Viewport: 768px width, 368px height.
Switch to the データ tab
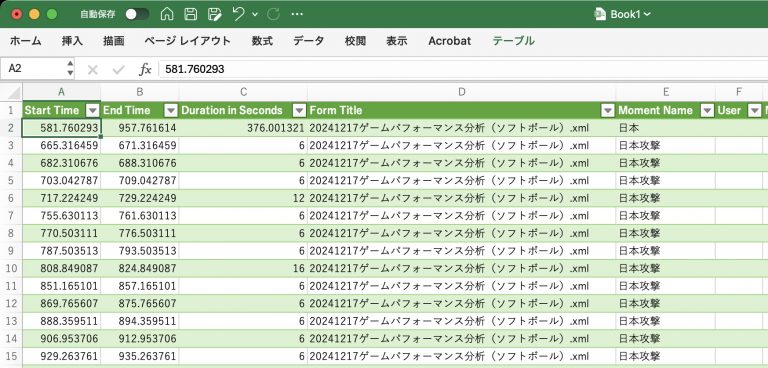tap(309, 41)
